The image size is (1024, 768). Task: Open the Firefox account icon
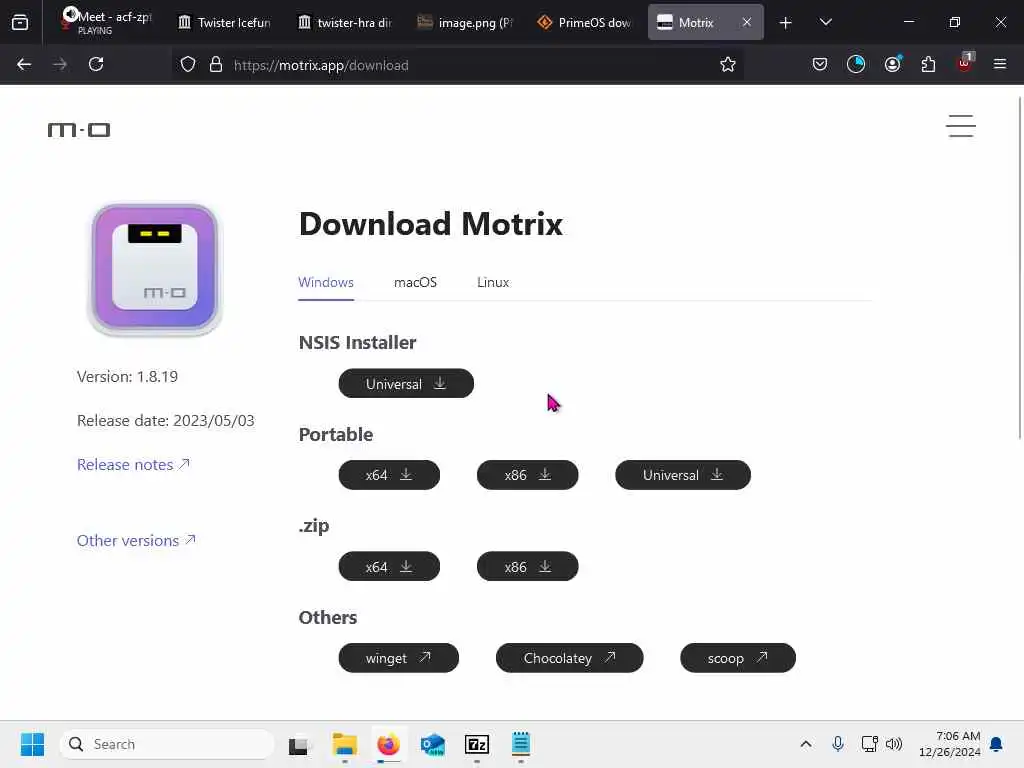[892, 64]
